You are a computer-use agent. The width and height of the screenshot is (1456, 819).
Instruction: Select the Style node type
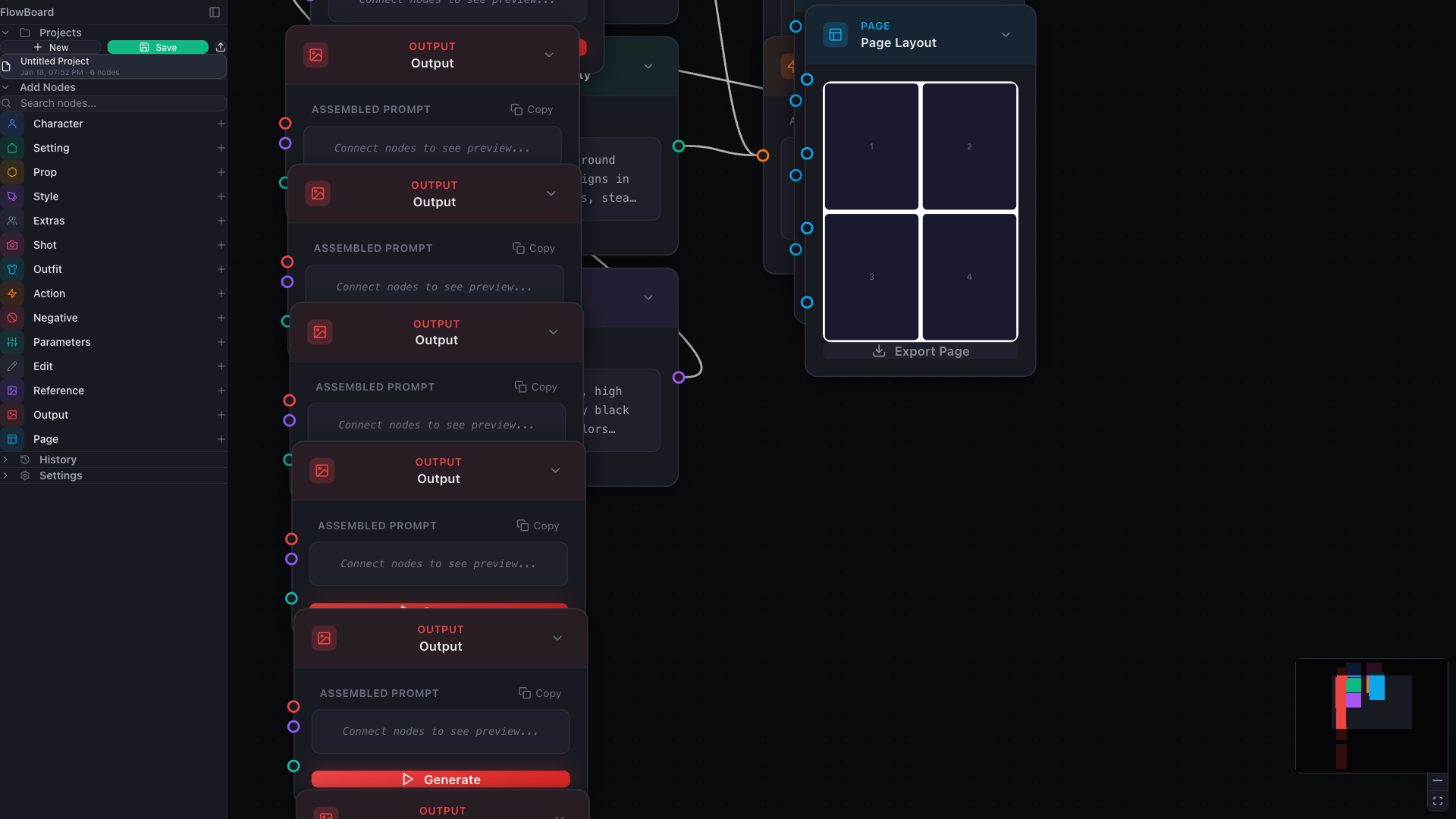click(x=114, y=196)
